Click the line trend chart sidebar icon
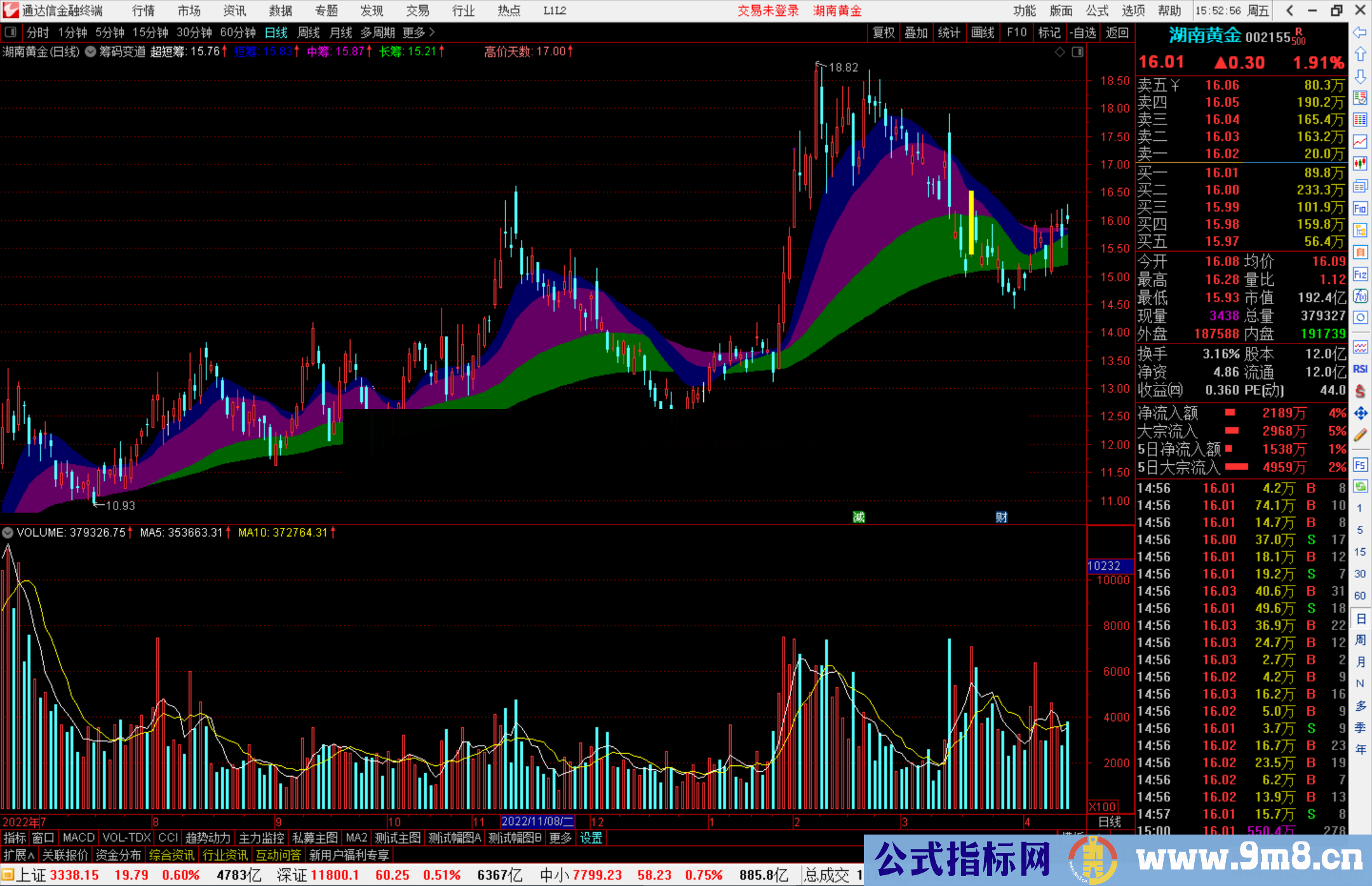 point(1360,142)
